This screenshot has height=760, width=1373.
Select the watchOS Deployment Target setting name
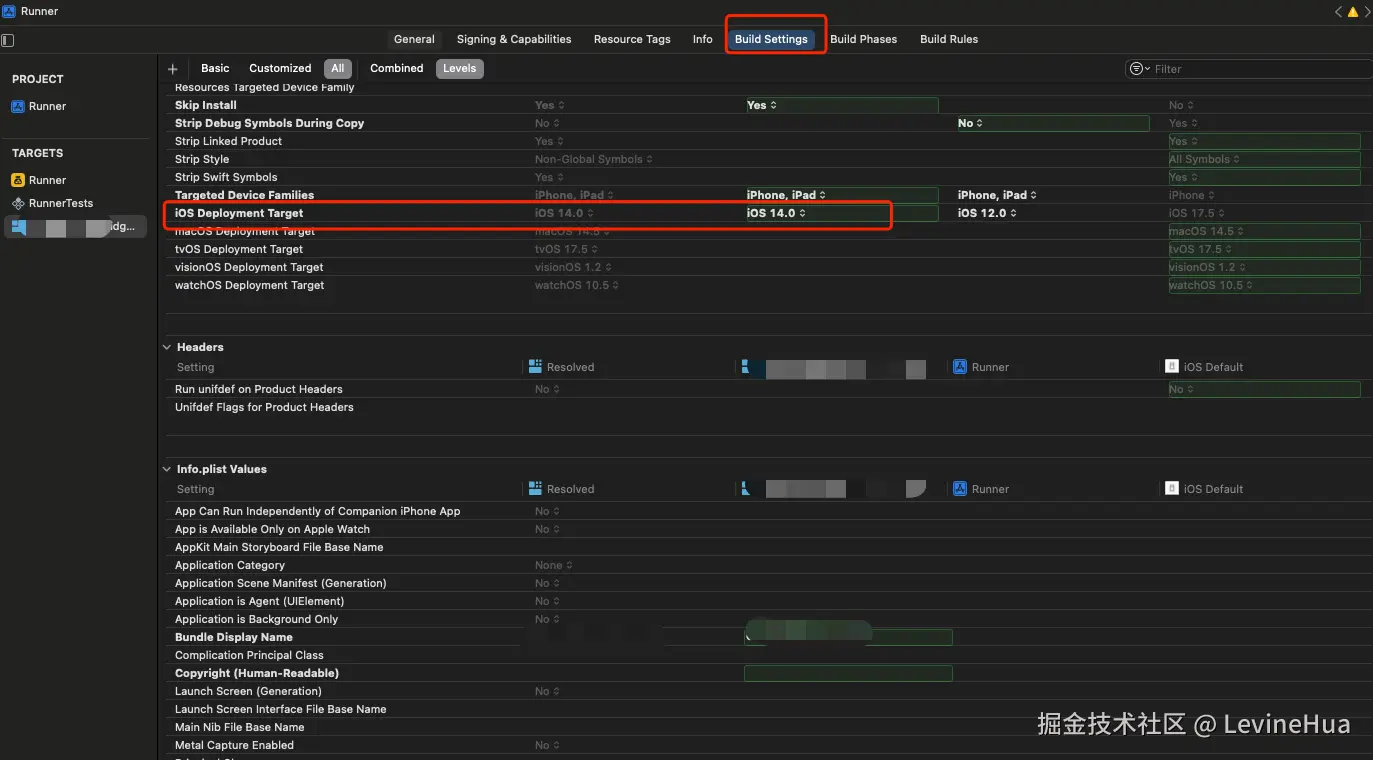(250, 285)
